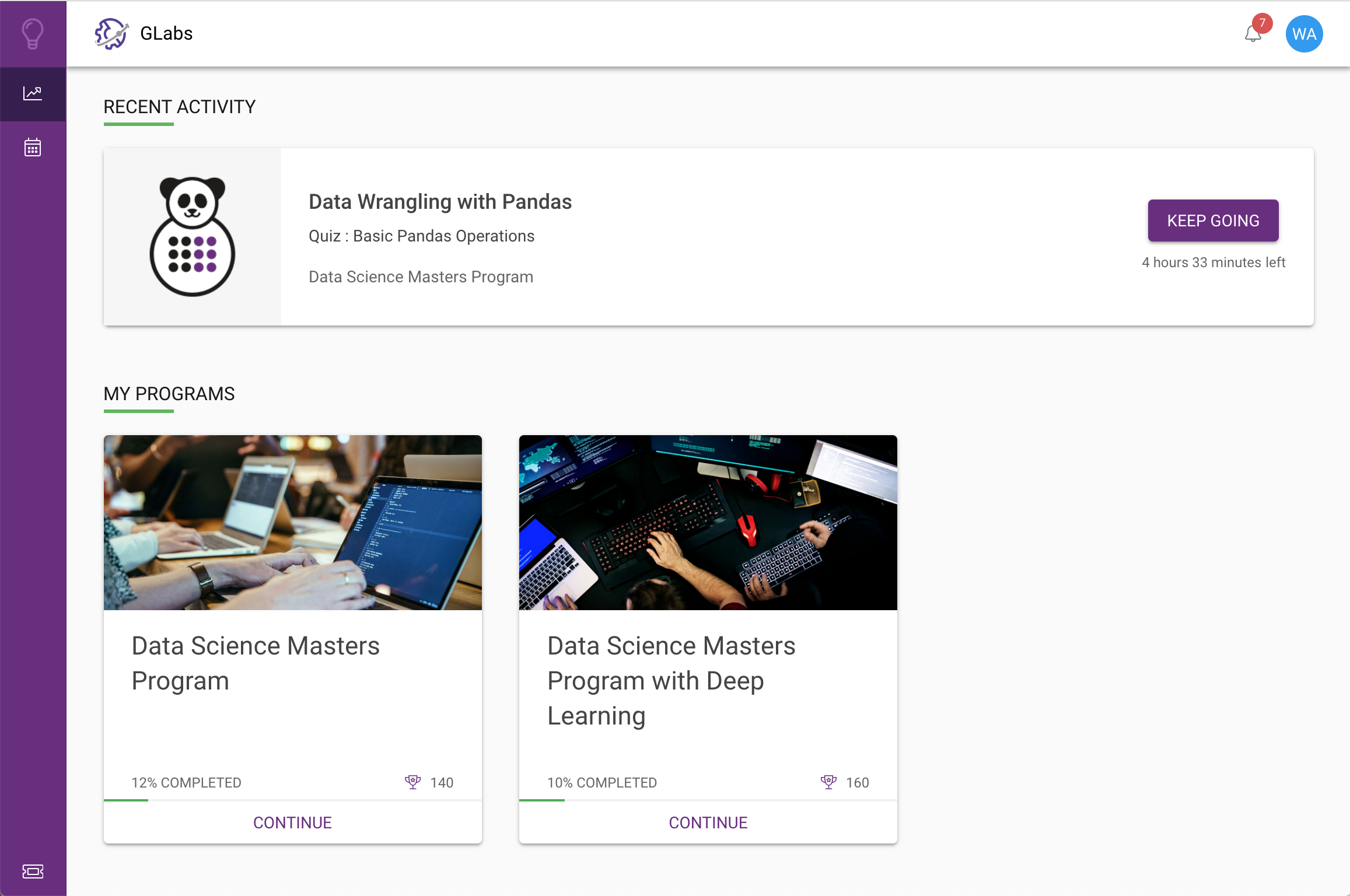Click trophy icon next to 140 points

412,782
